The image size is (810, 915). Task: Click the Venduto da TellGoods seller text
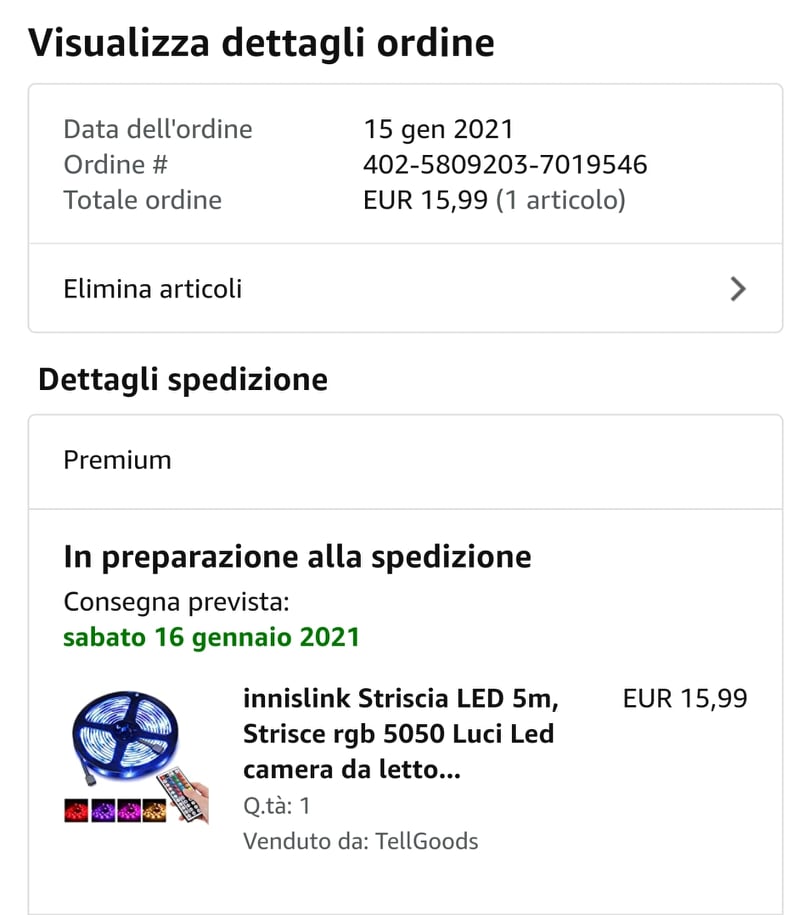(361, 841)
